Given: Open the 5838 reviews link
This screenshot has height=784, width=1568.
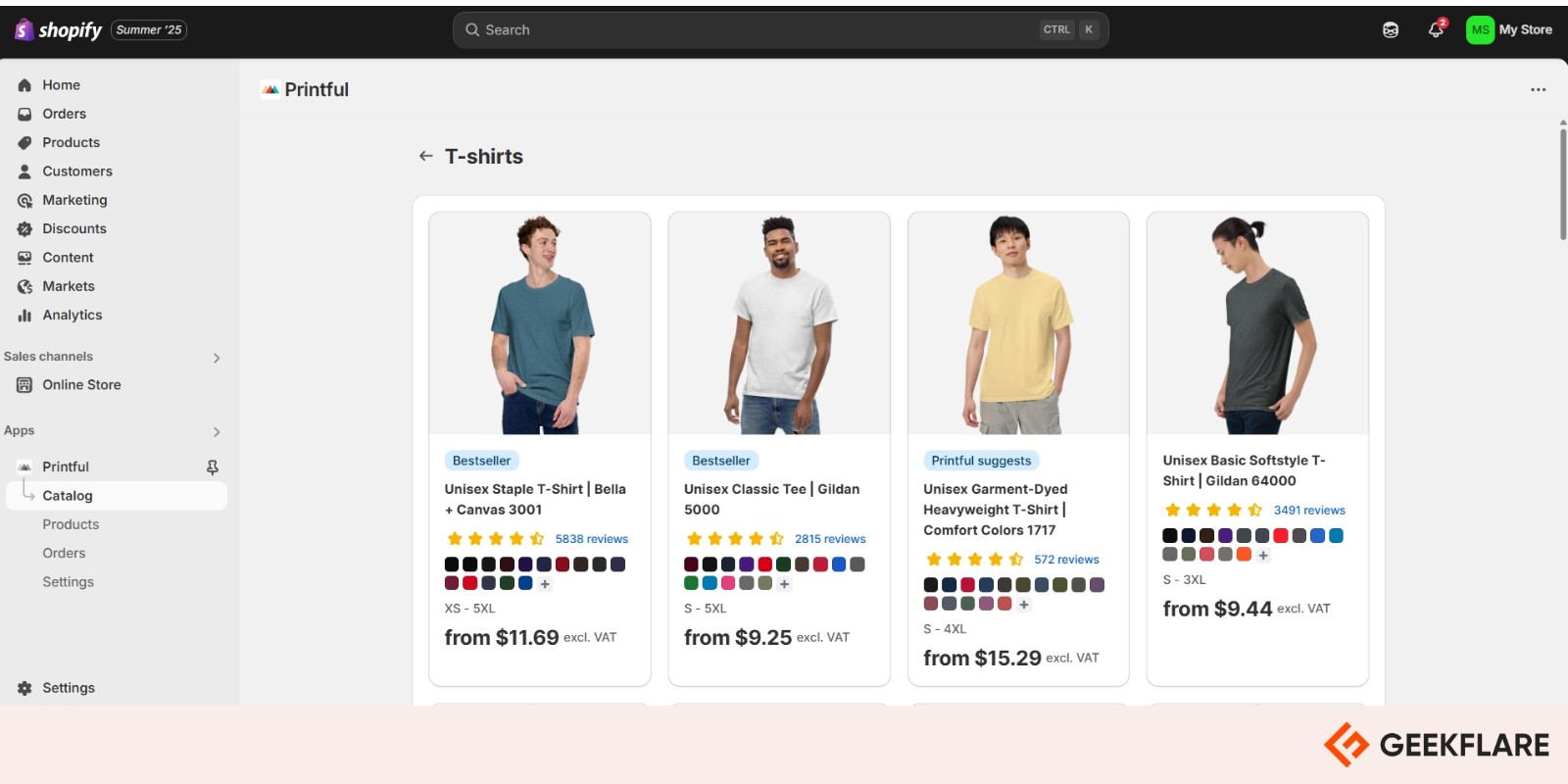Looking at the screenshot, I should [592, 539].
